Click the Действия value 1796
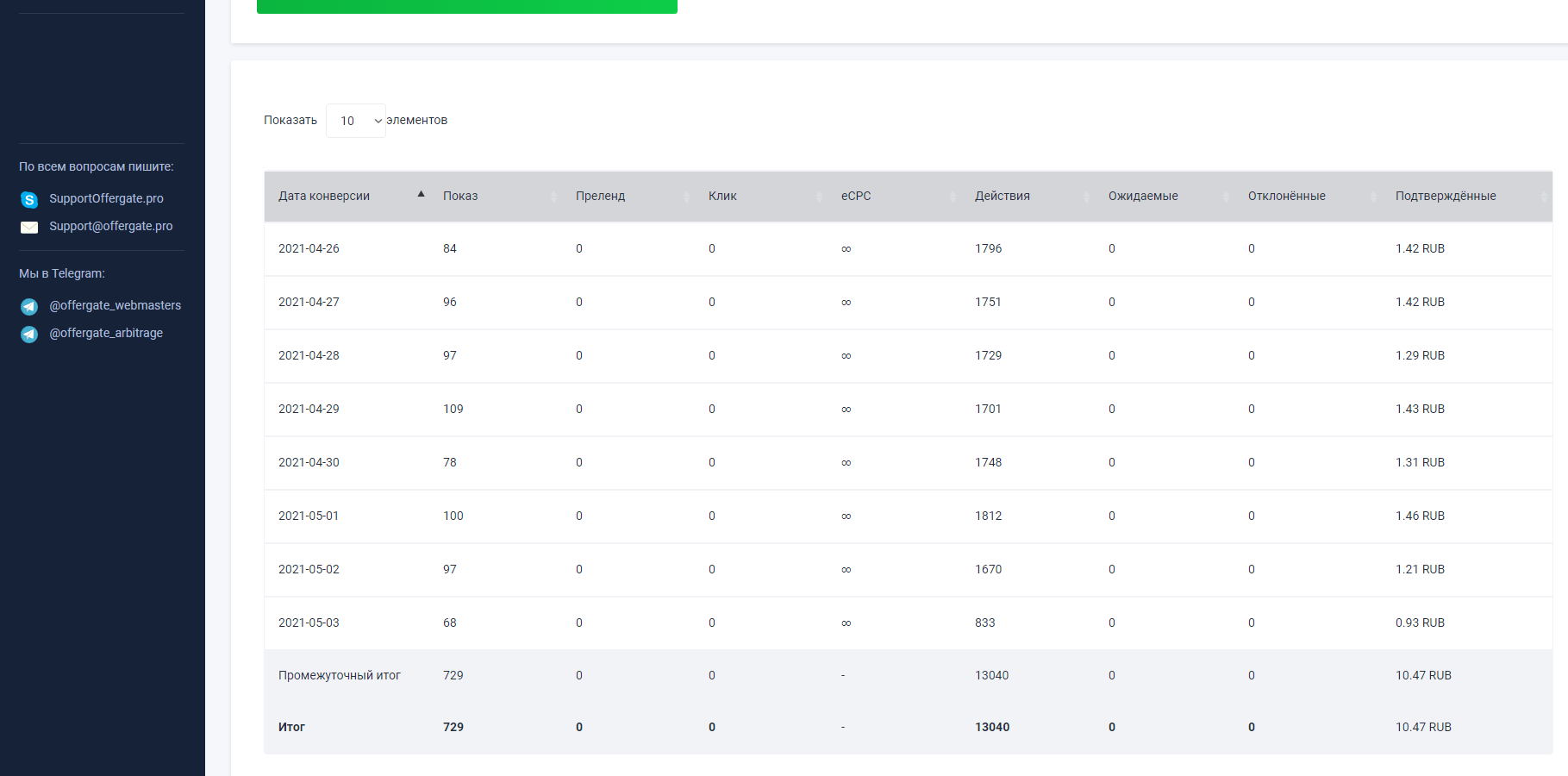Screen dimensions: 1568x776 pos(989,248)
